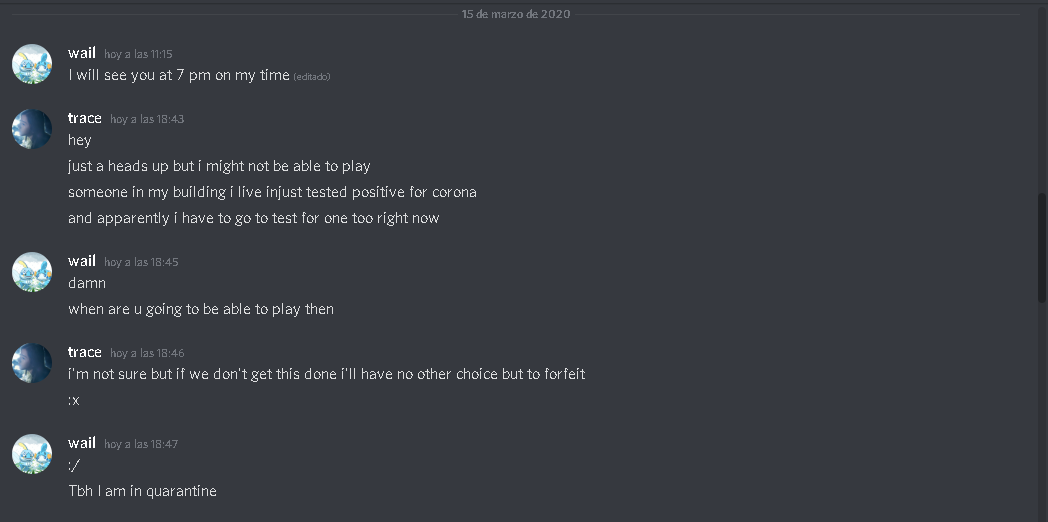Click the timestamp 'hoy a las 18:47'
Screen dimensions: 1048x522
pyautogui.click(x=141, y=444)
